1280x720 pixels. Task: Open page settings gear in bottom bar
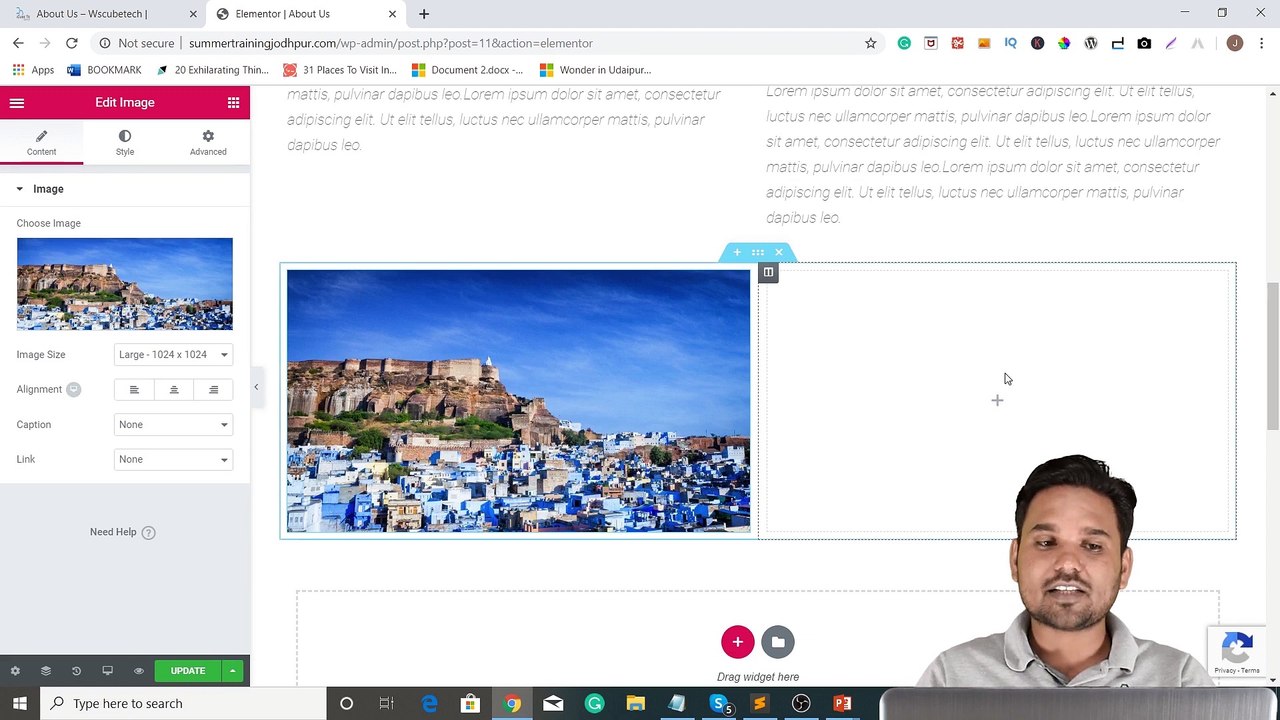tap(15, 671)
